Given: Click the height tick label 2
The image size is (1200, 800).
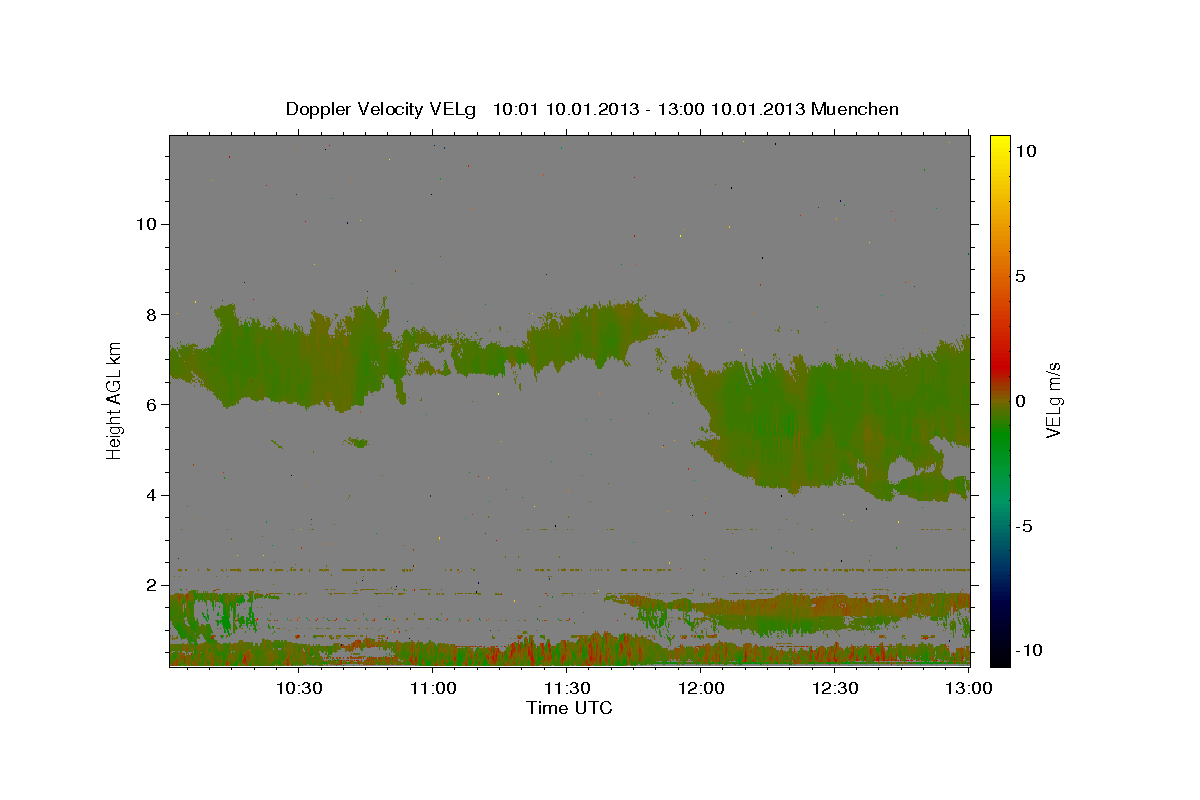Looking at the screenshot, I should [x=153, y=586].
